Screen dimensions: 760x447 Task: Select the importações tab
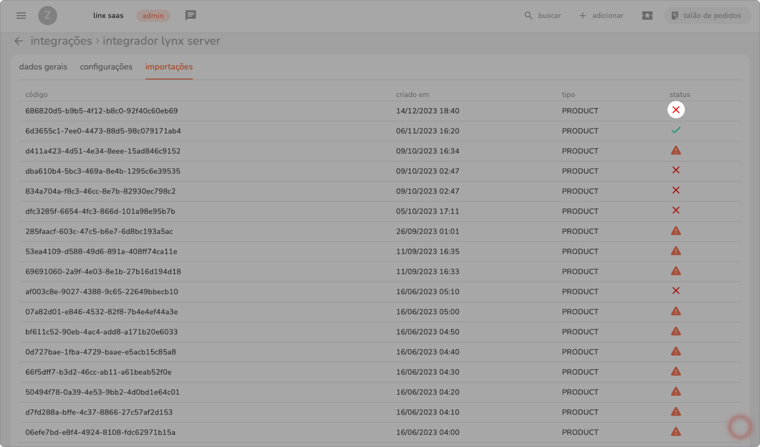(169, 67)
